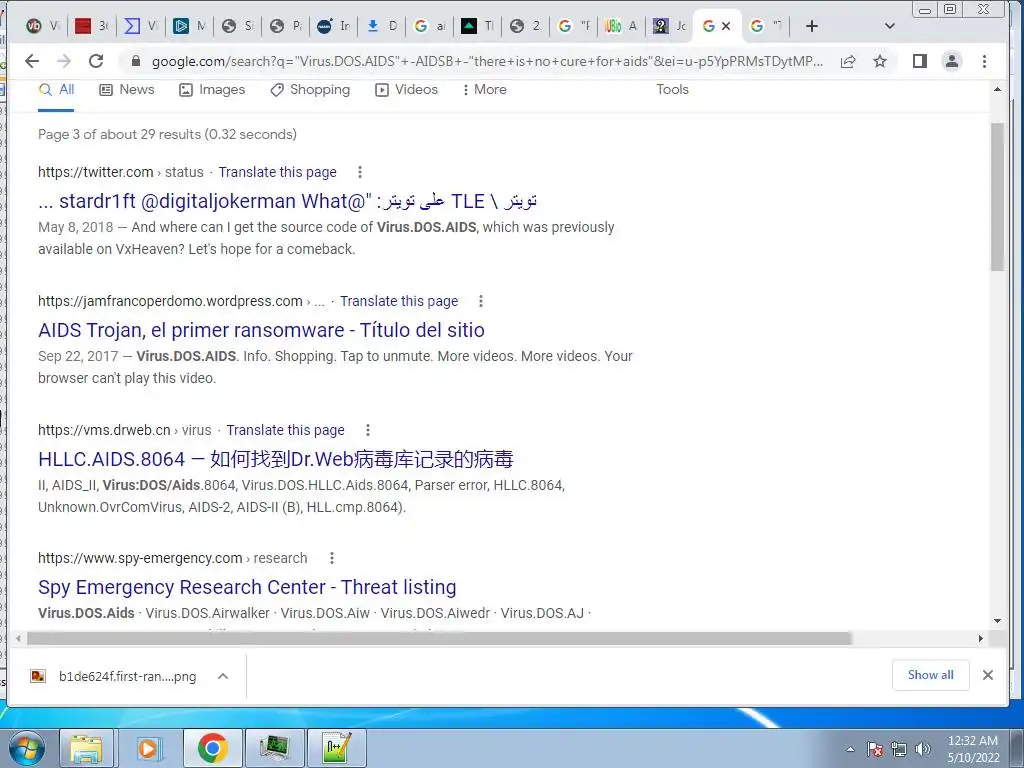Switch to the first vb tab

tap(41, 26)
